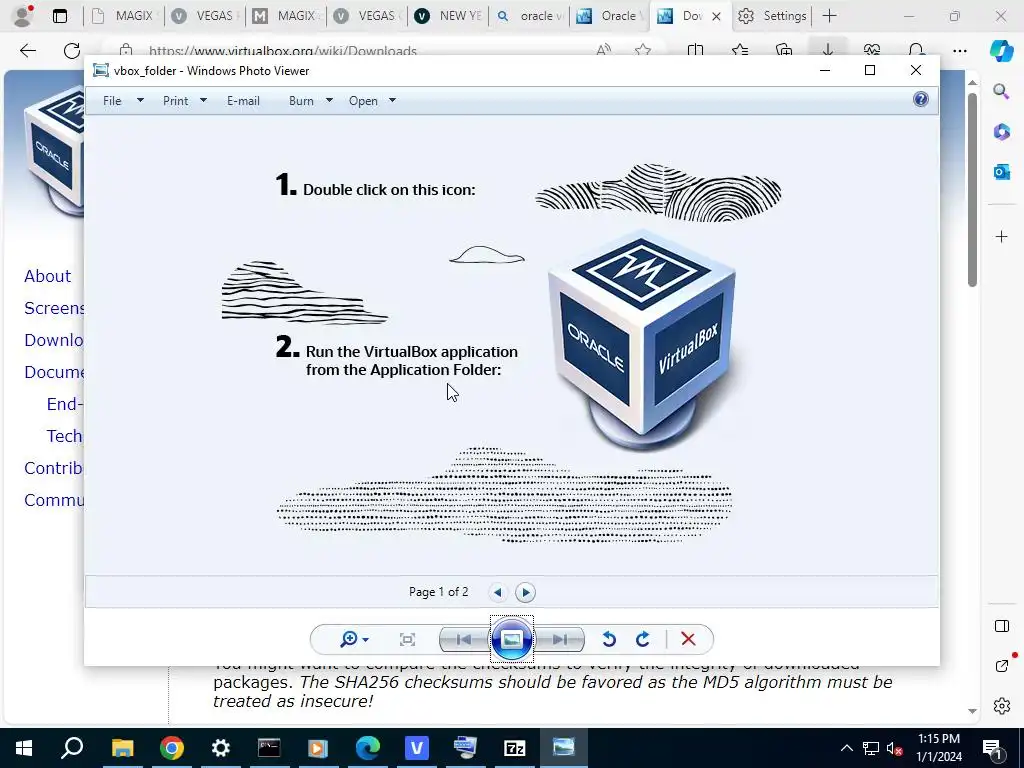The image size is (1024, 768).
Task: Open Edge collections icon
Action: (x=784, y=50)
